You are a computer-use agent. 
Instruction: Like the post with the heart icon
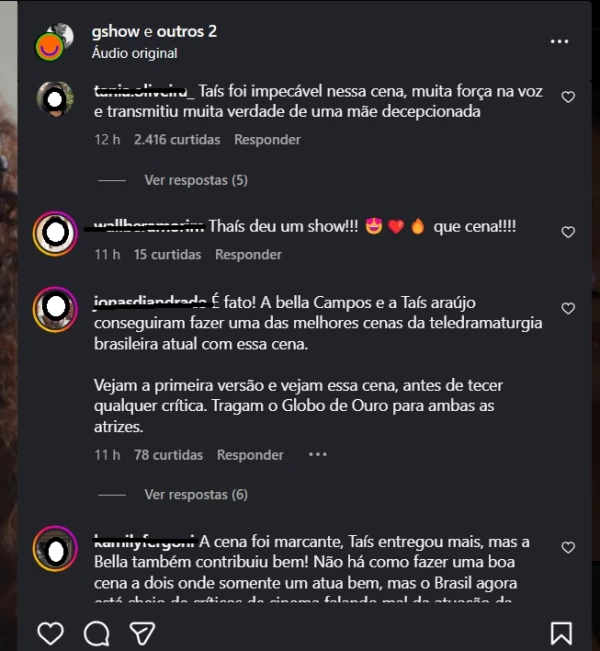[50, 633]
